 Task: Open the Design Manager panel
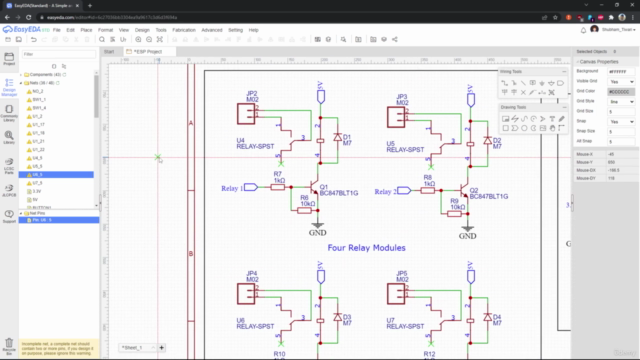pos(9,87)
